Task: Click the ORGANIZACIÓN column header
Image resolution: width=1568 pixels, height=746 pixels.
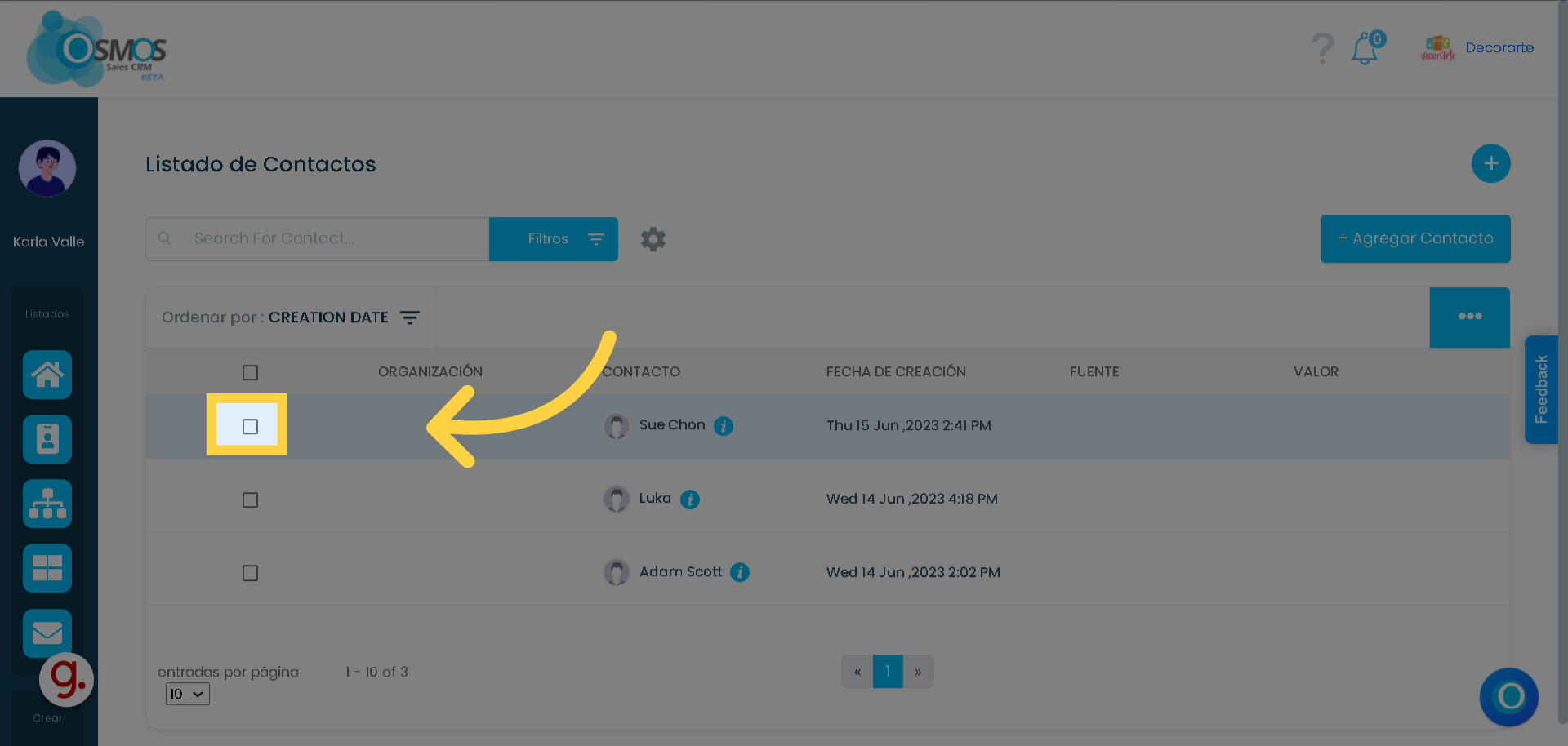Action: coord(430,371)
